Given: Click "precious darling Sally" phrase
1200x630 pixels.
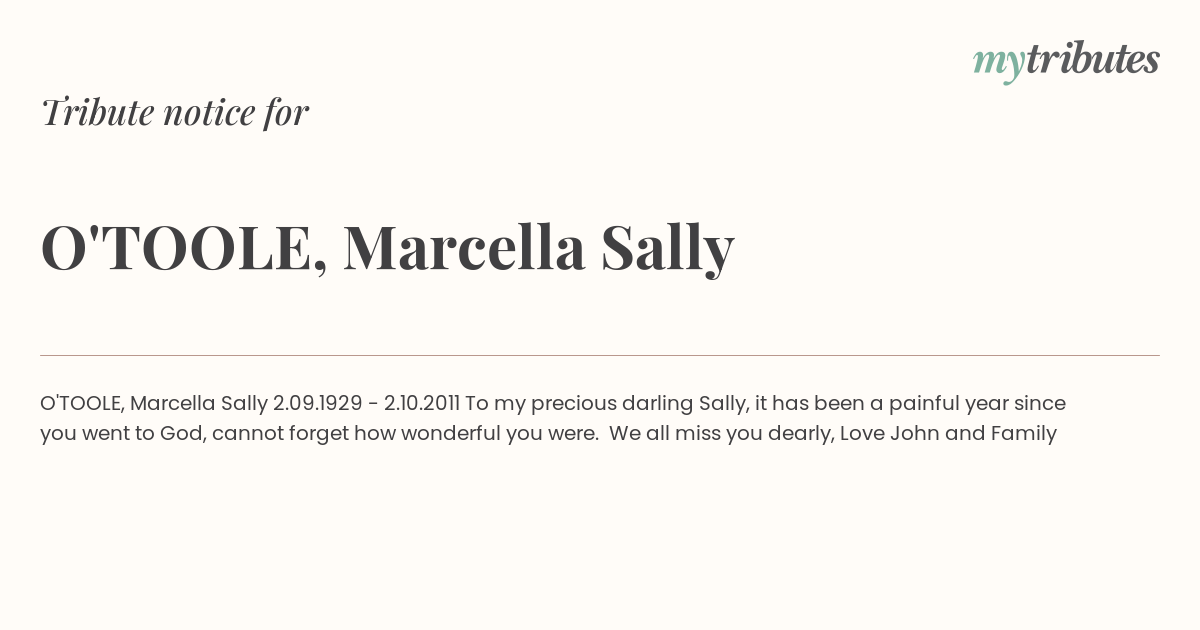Looking at the screenshot, I should [638, 403].
